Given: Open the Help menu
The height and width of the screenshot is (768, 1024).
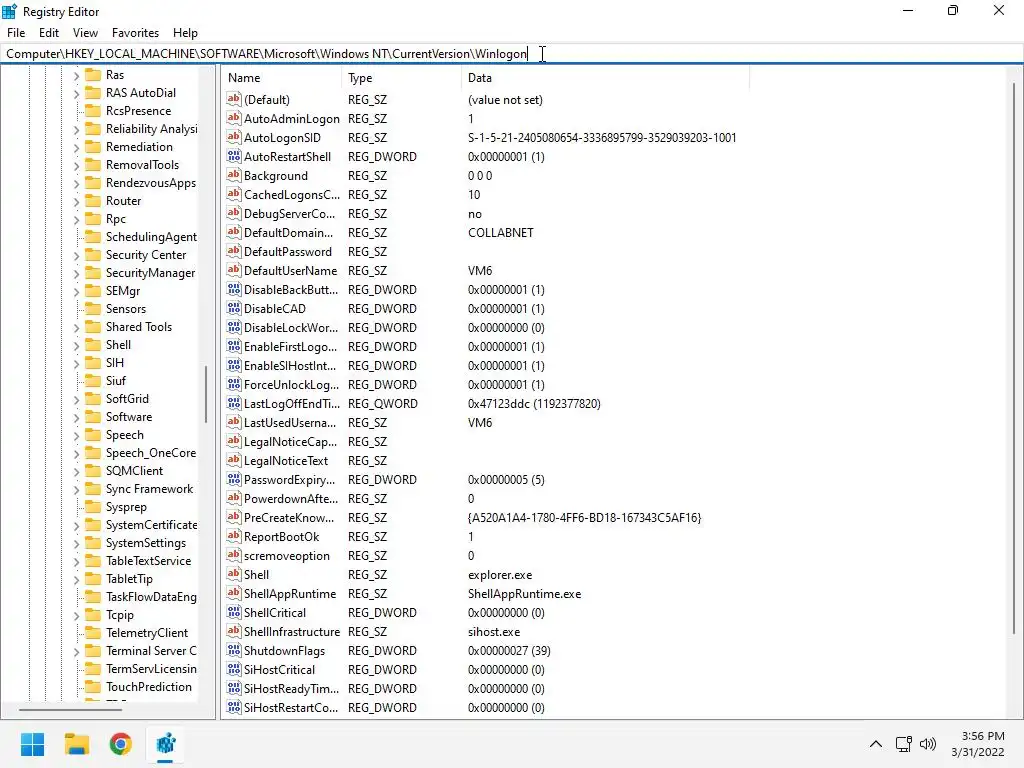Looking at the screenshot, I should pos(185,33).
